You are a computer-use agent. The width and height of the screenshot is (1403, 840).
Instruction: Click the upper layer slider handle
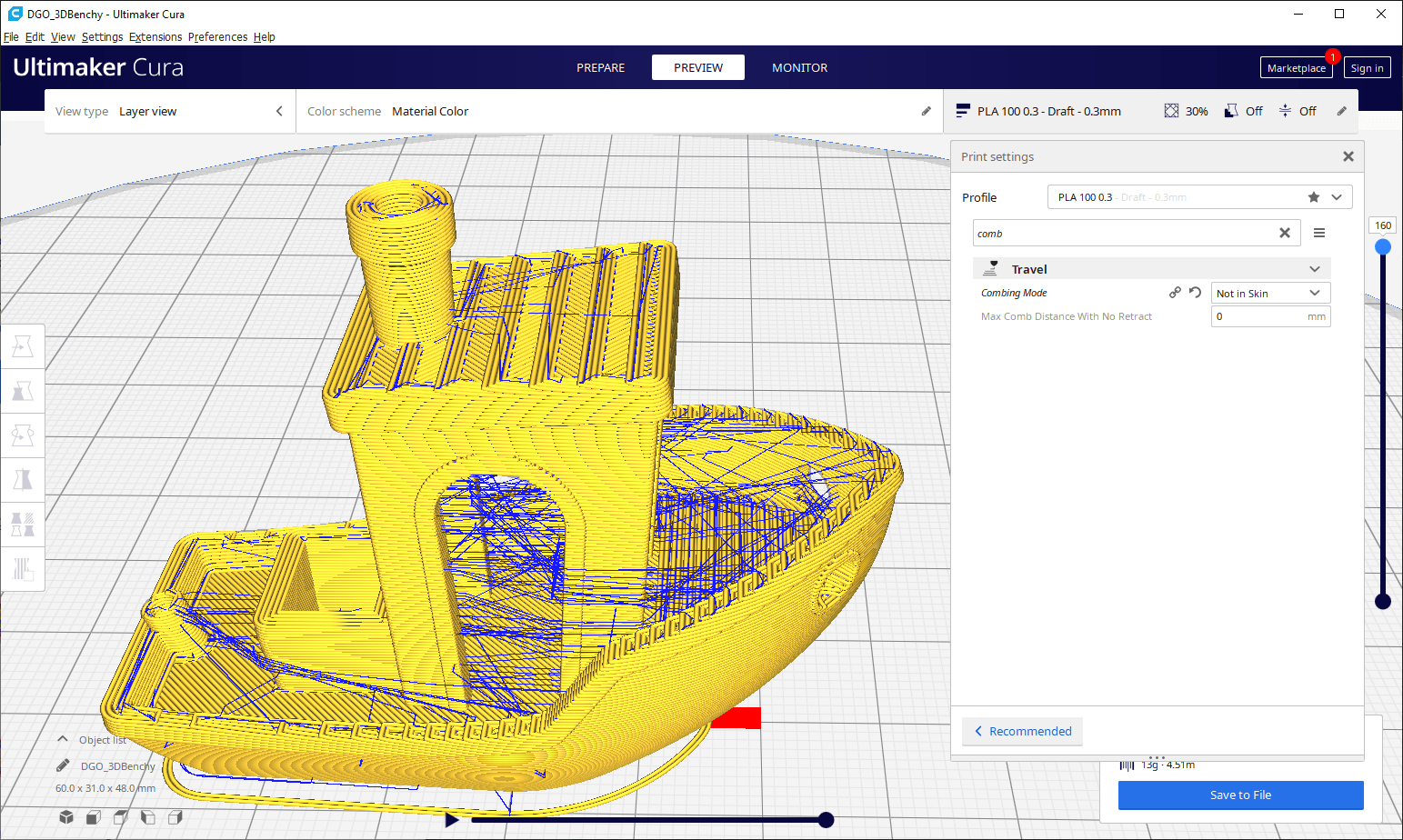[1383, 247]
